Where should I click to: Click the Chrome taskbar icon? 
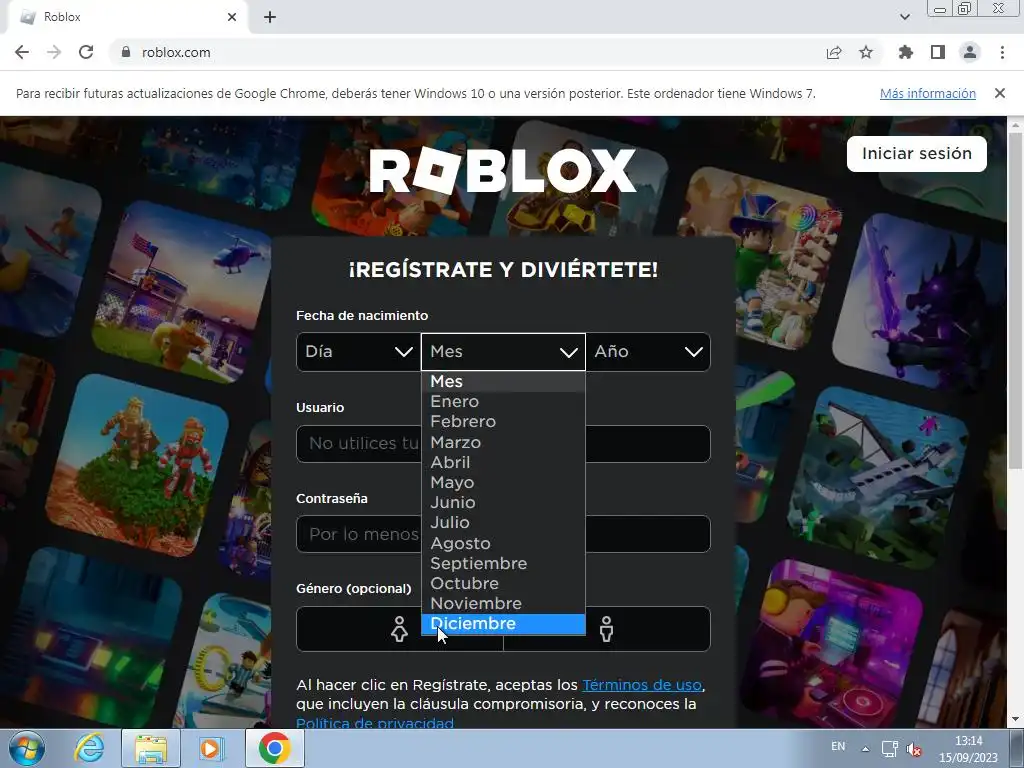point(274,748)
